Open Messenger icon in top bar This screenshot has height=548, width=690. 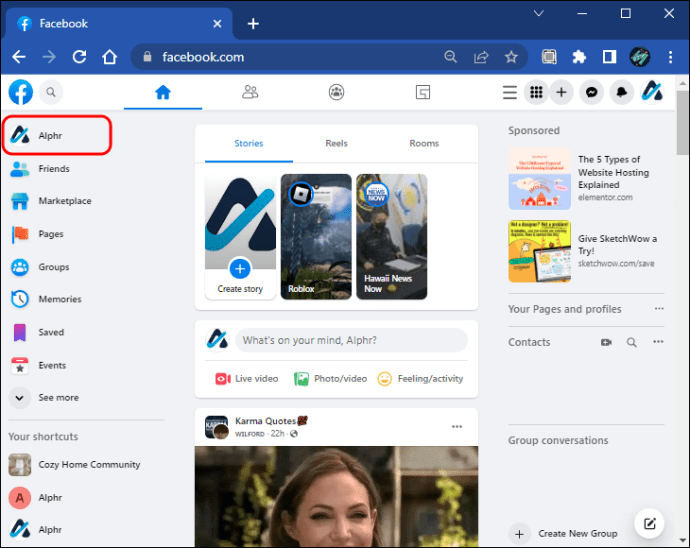(592, 92)
